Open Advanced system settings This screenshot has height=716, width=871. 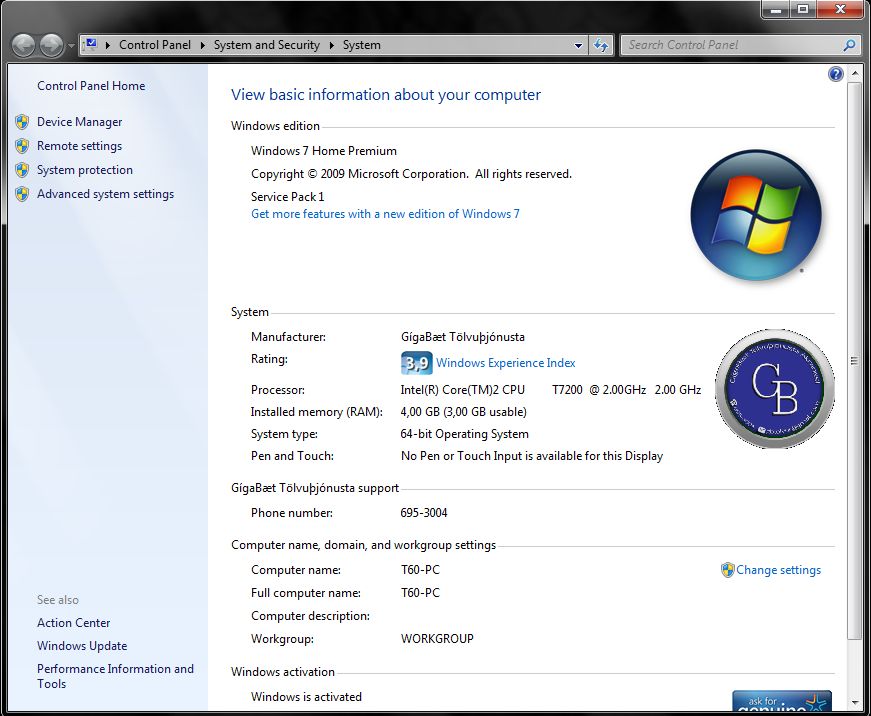pyautogui.click(x=105, y=194)
